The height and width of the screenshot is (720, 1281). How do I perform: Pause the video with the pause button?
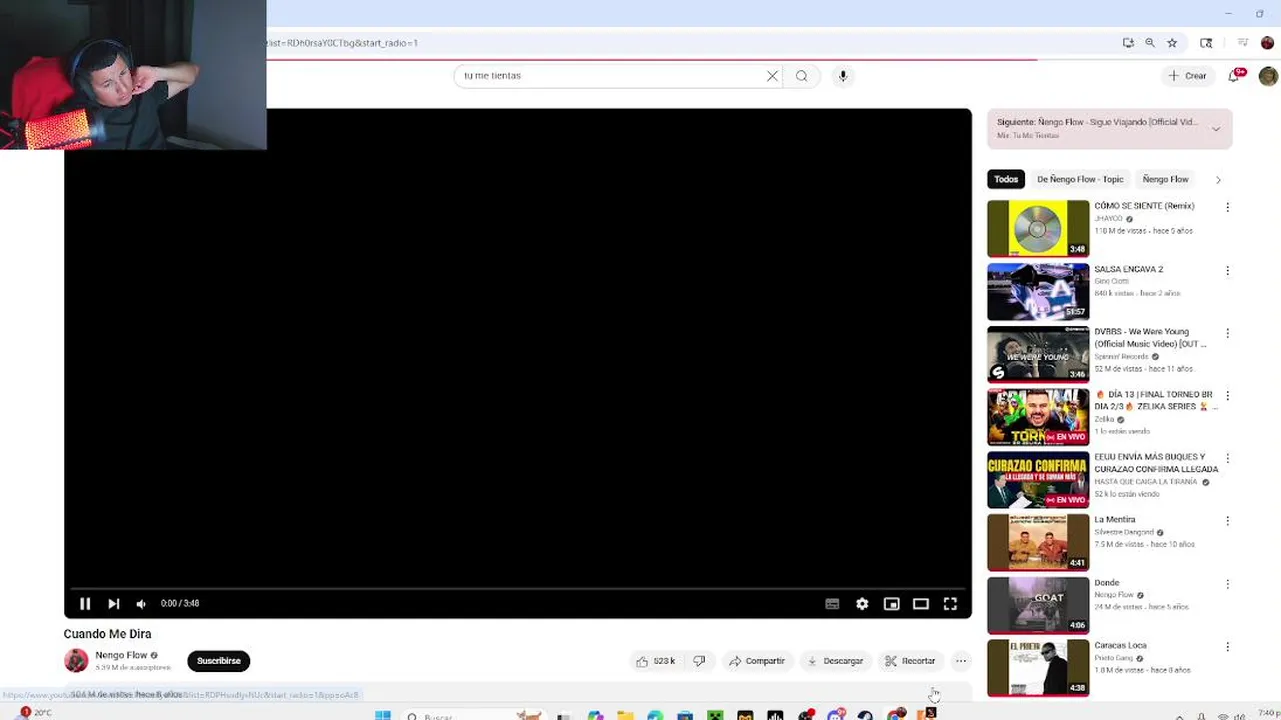pos(85,604)
